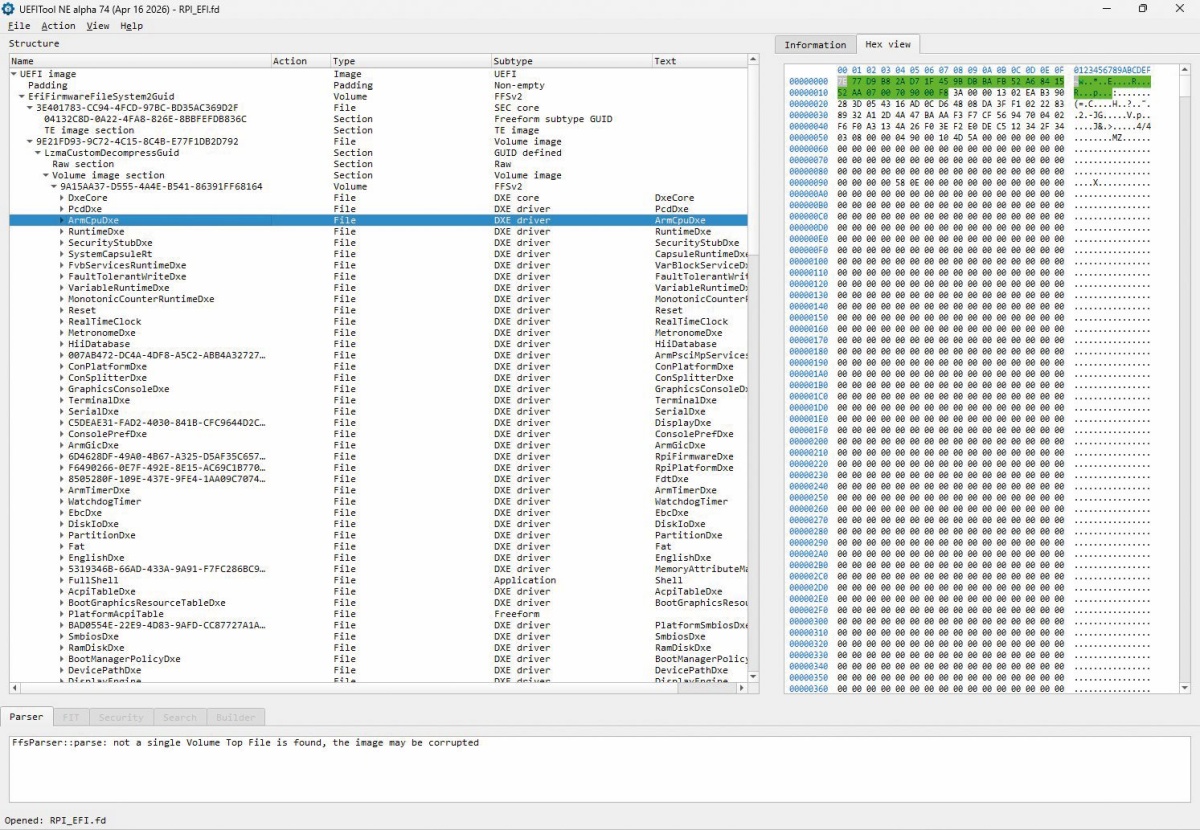Screen dimensions: 1200x830
Task: Click the 'Shell' text cell of FullShell
Action: point(669,580)
